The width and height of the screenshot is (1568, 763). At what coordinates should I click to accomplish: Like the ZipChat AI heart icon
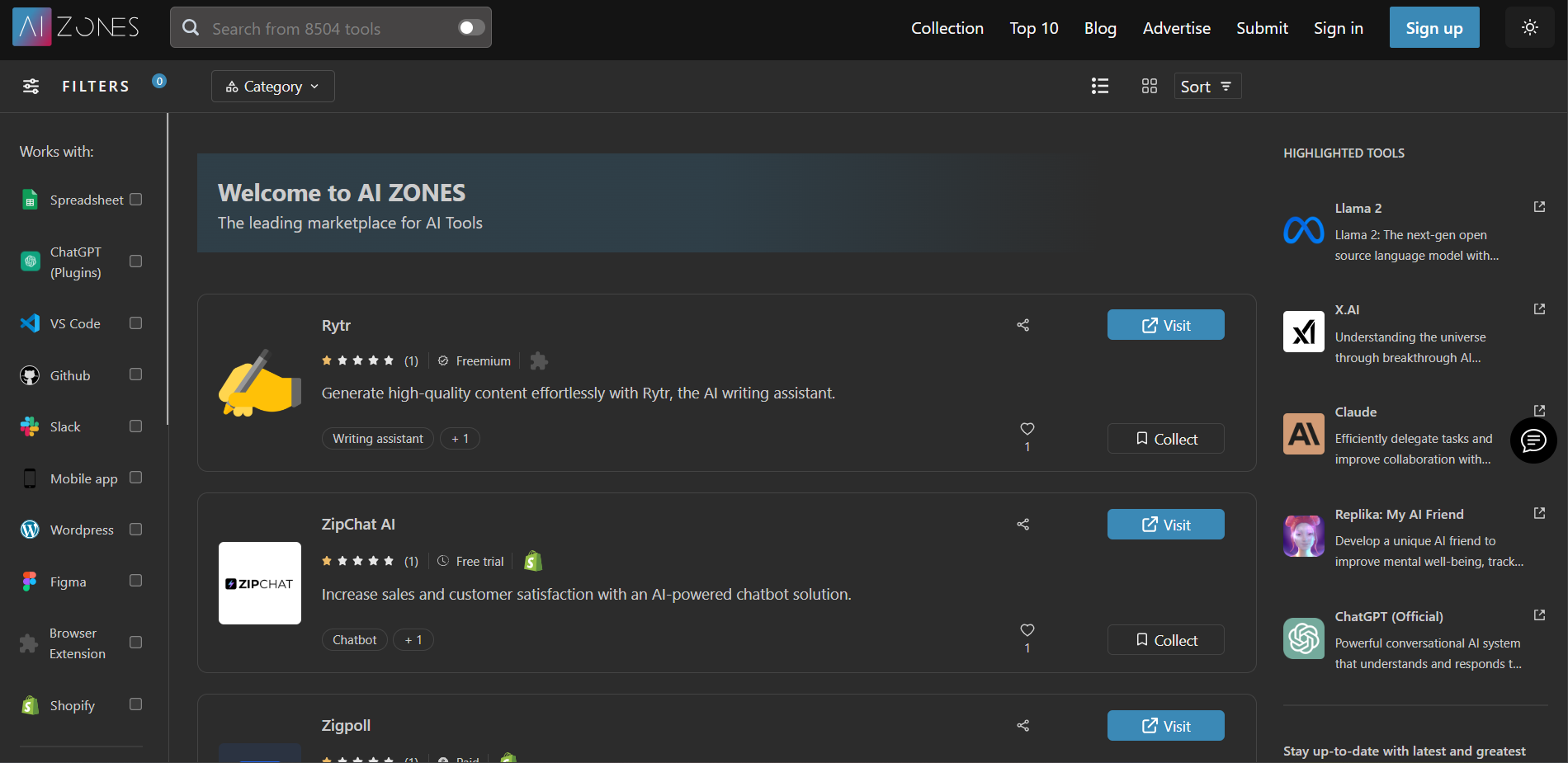(1027, 630)
